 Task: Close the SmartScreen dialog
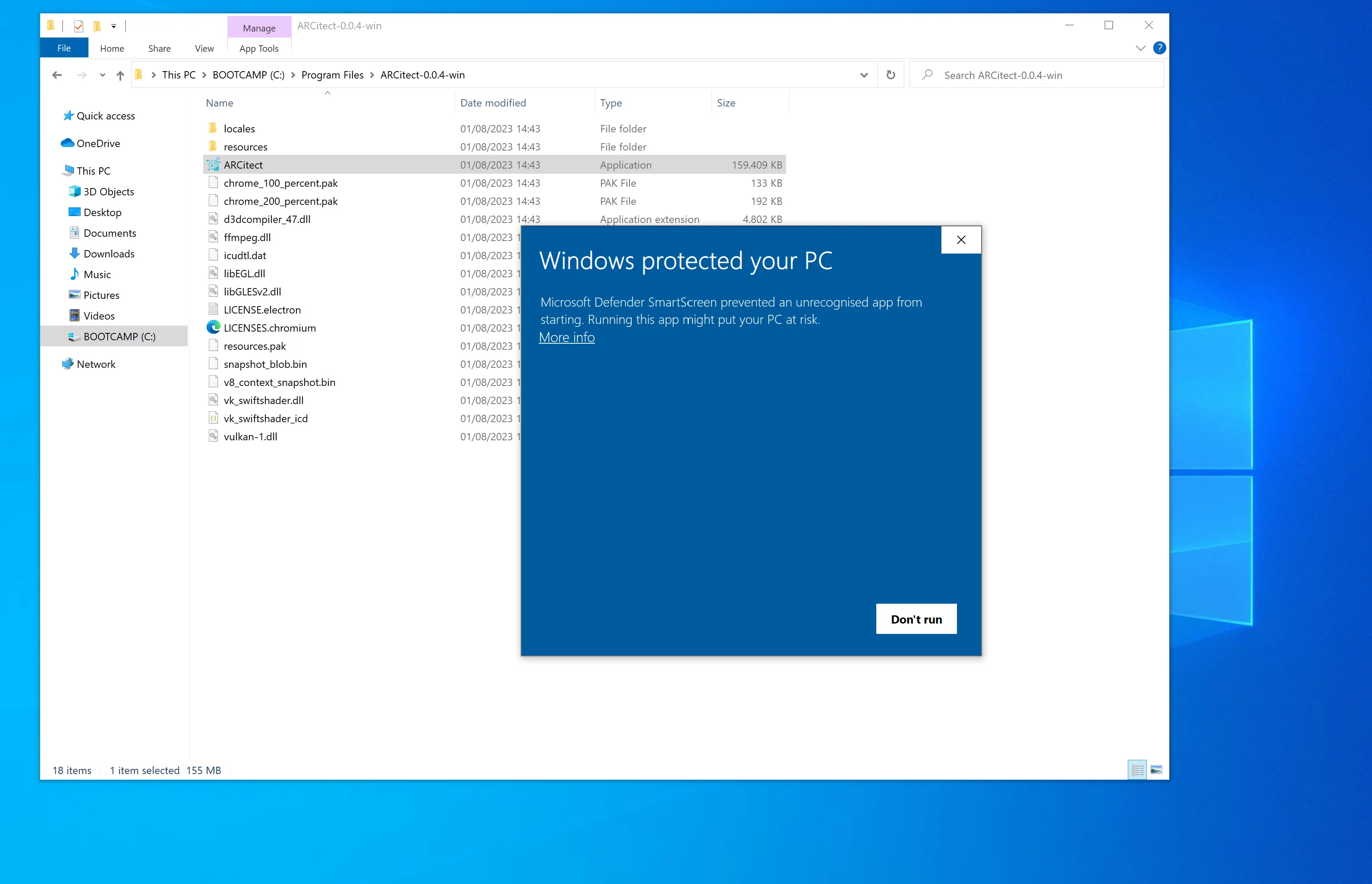pos(961,240)
